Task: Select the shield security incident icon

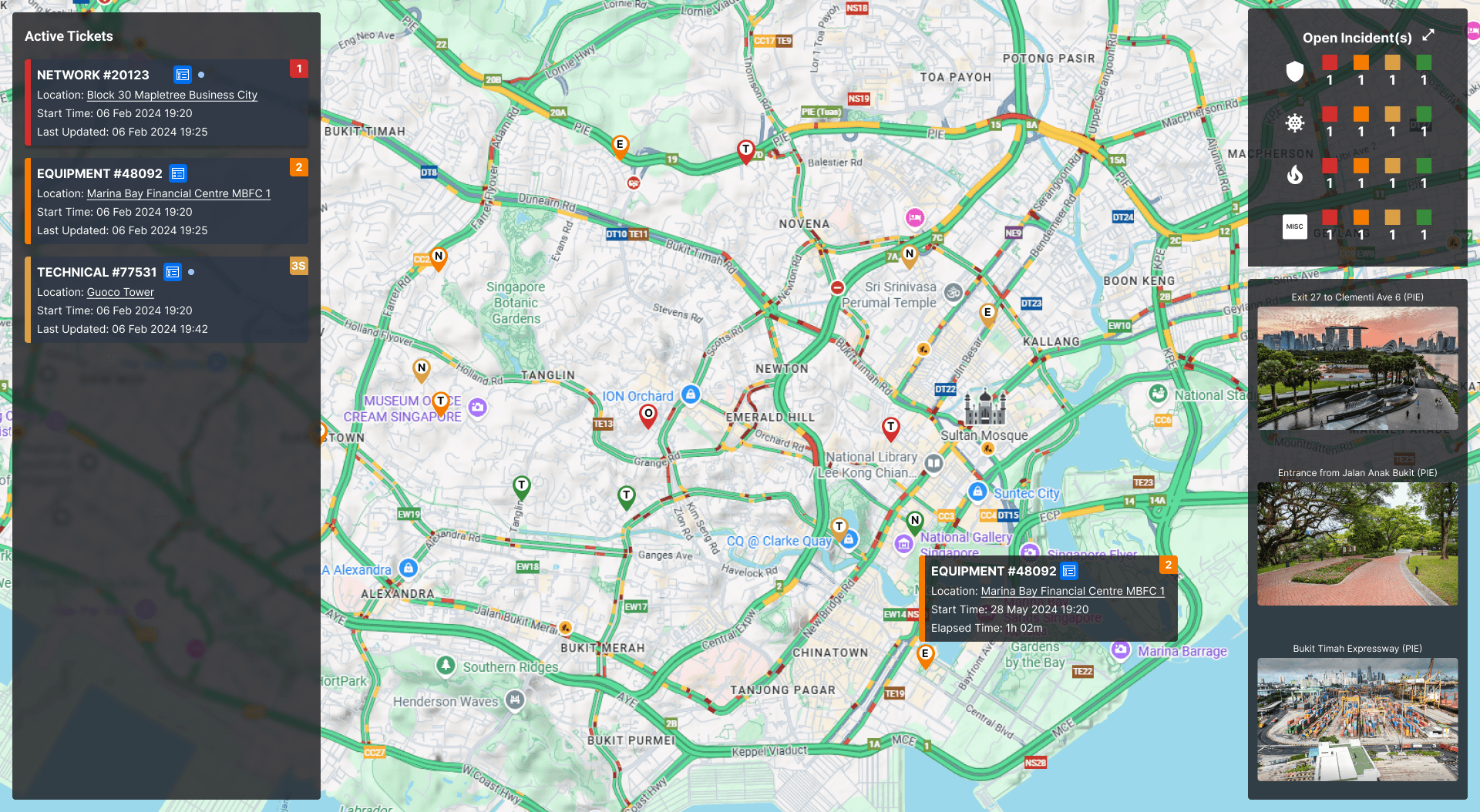Action: pyautogui.click(x=1294, y=72)
